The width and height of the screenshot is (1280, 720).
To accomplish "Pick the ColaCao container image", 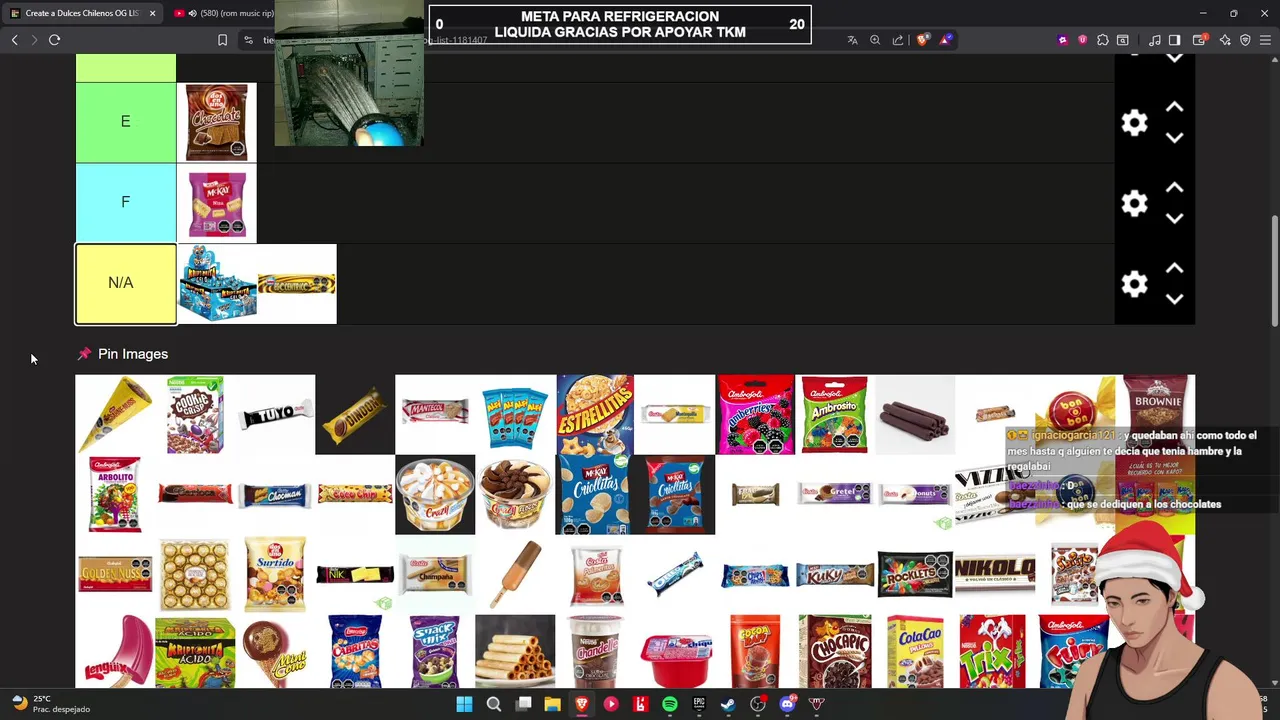I will [915, 651].
